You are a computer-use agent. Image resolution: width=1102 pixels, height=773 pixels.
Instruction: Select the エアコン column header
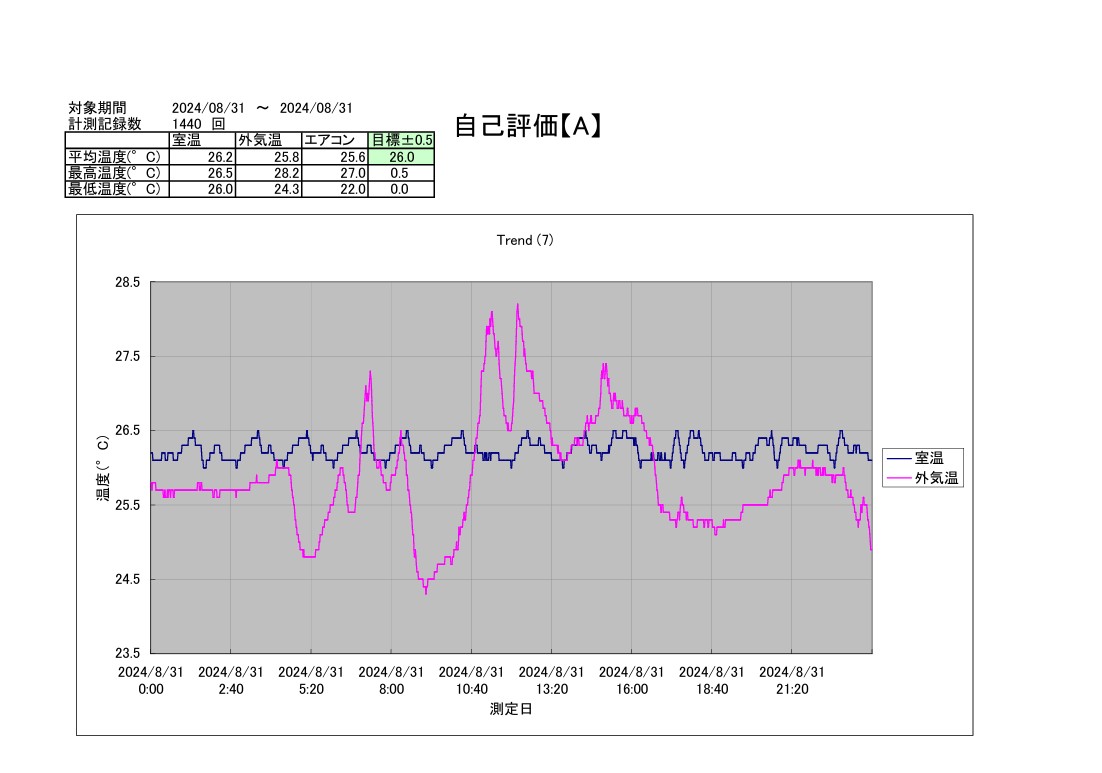(x=335, y=141)
